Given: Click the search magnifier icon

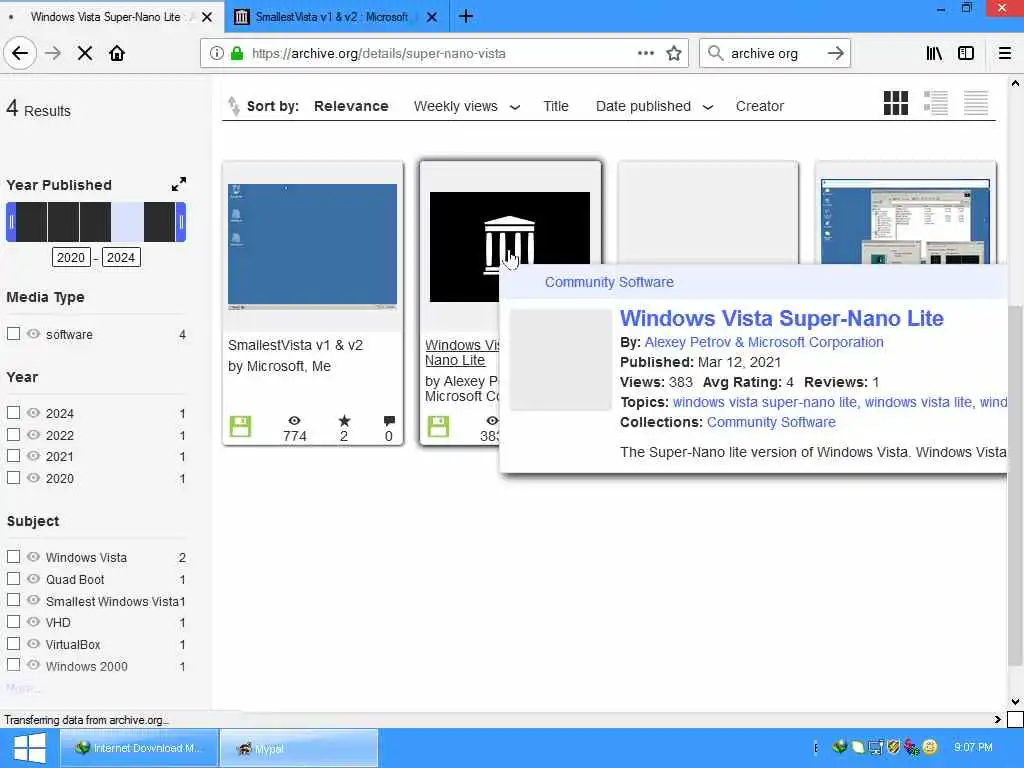Looking at the screenshot, I should [715, 53].
